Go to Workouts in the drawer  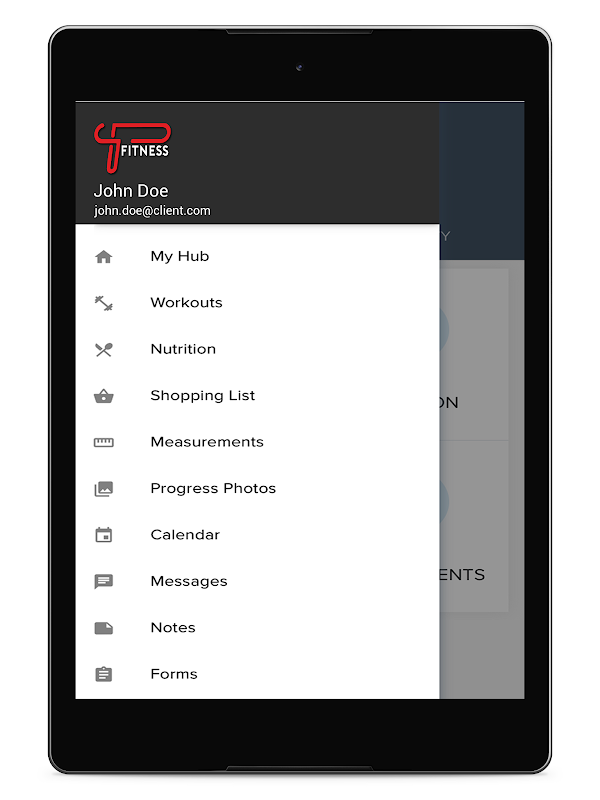point(257,303)
